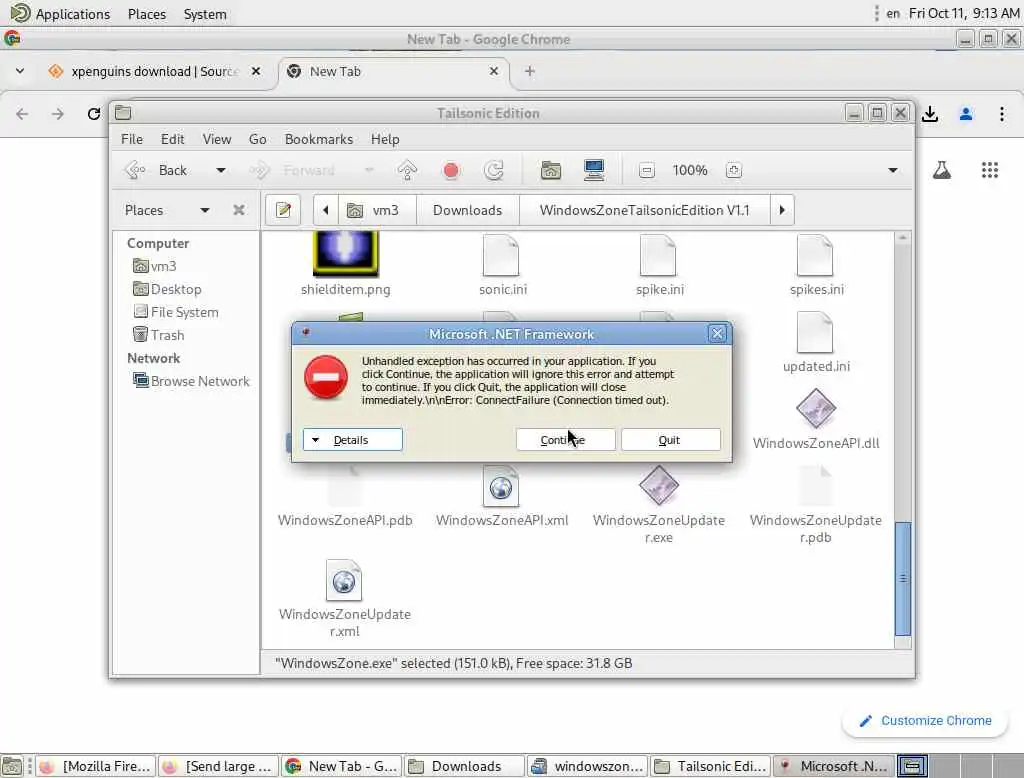1024x778 pixels.
Task: Select the WindowsZoneTailsonicEdition V1.1 breadcrumb
Action: coord(645,210)
